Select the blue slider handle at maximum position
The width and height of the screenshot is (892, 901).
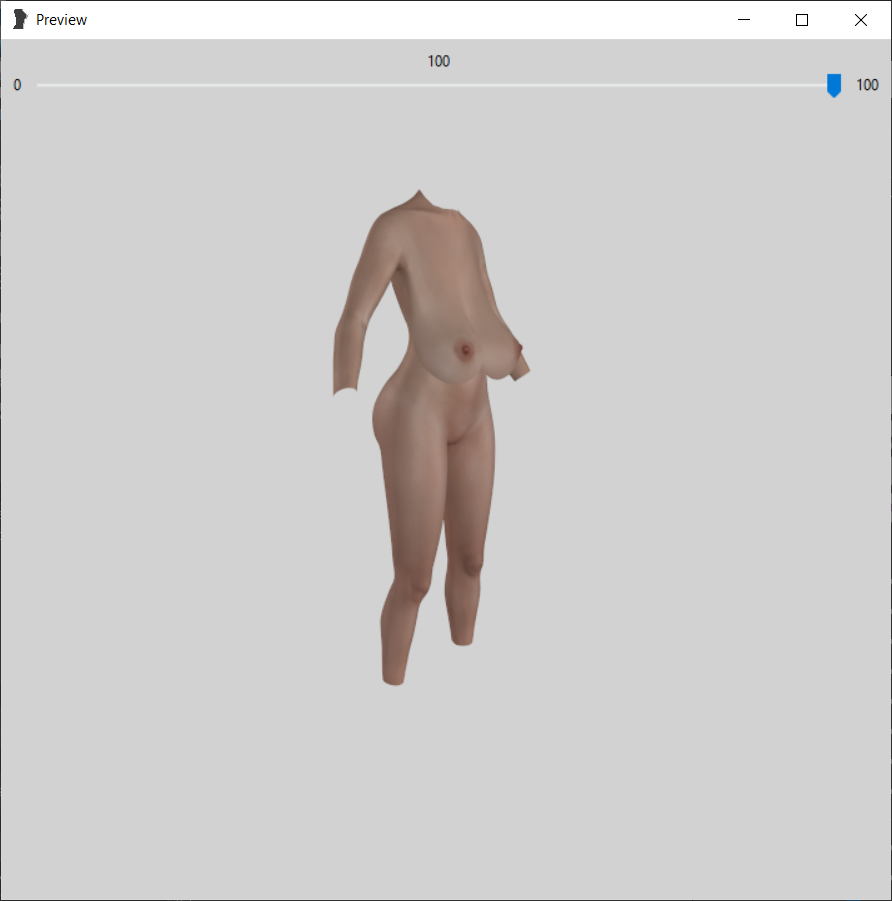point(833,85)
